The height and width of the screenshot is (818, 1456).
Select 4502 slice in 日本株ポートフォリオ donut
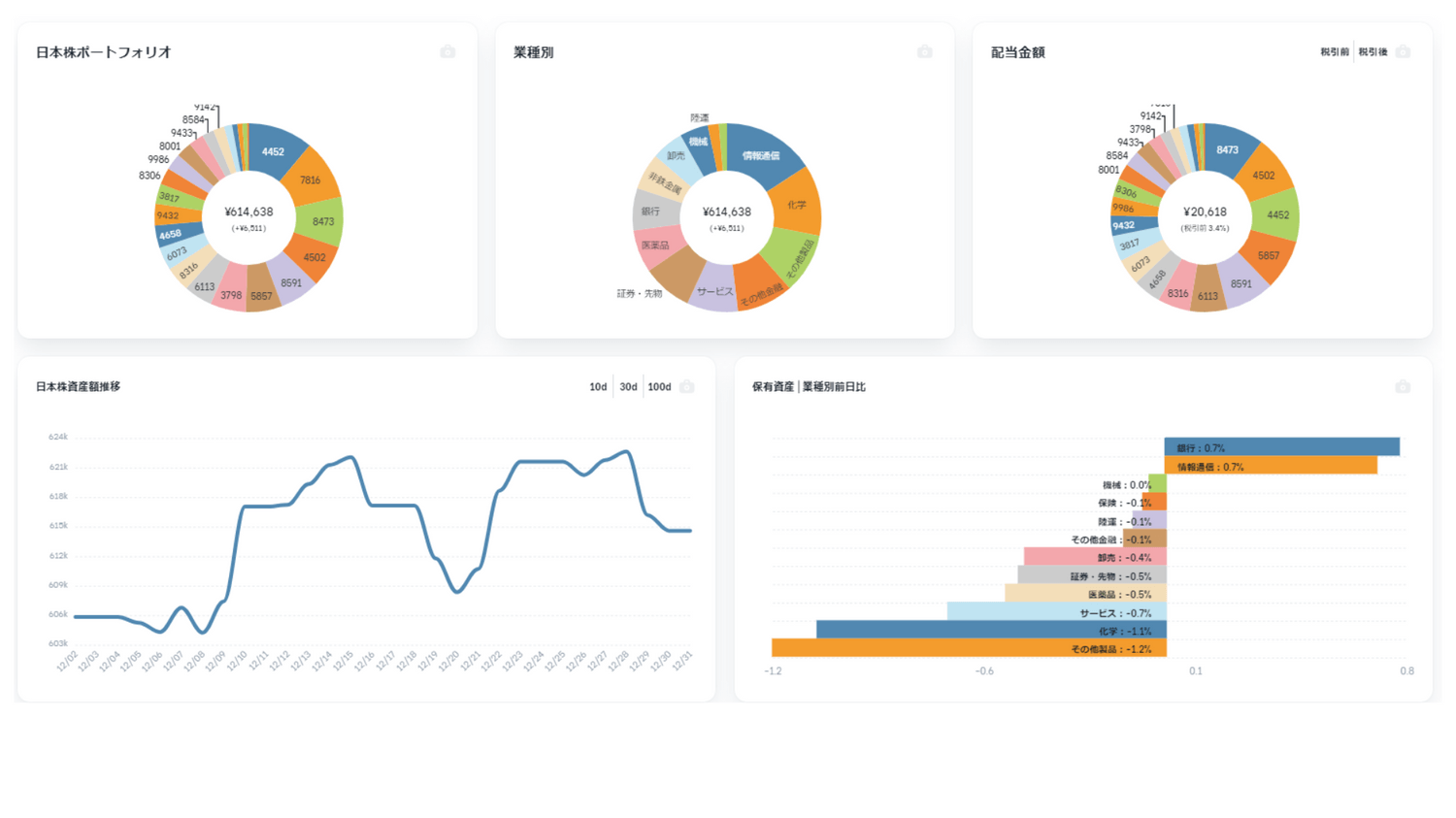(x=313, y=258)
